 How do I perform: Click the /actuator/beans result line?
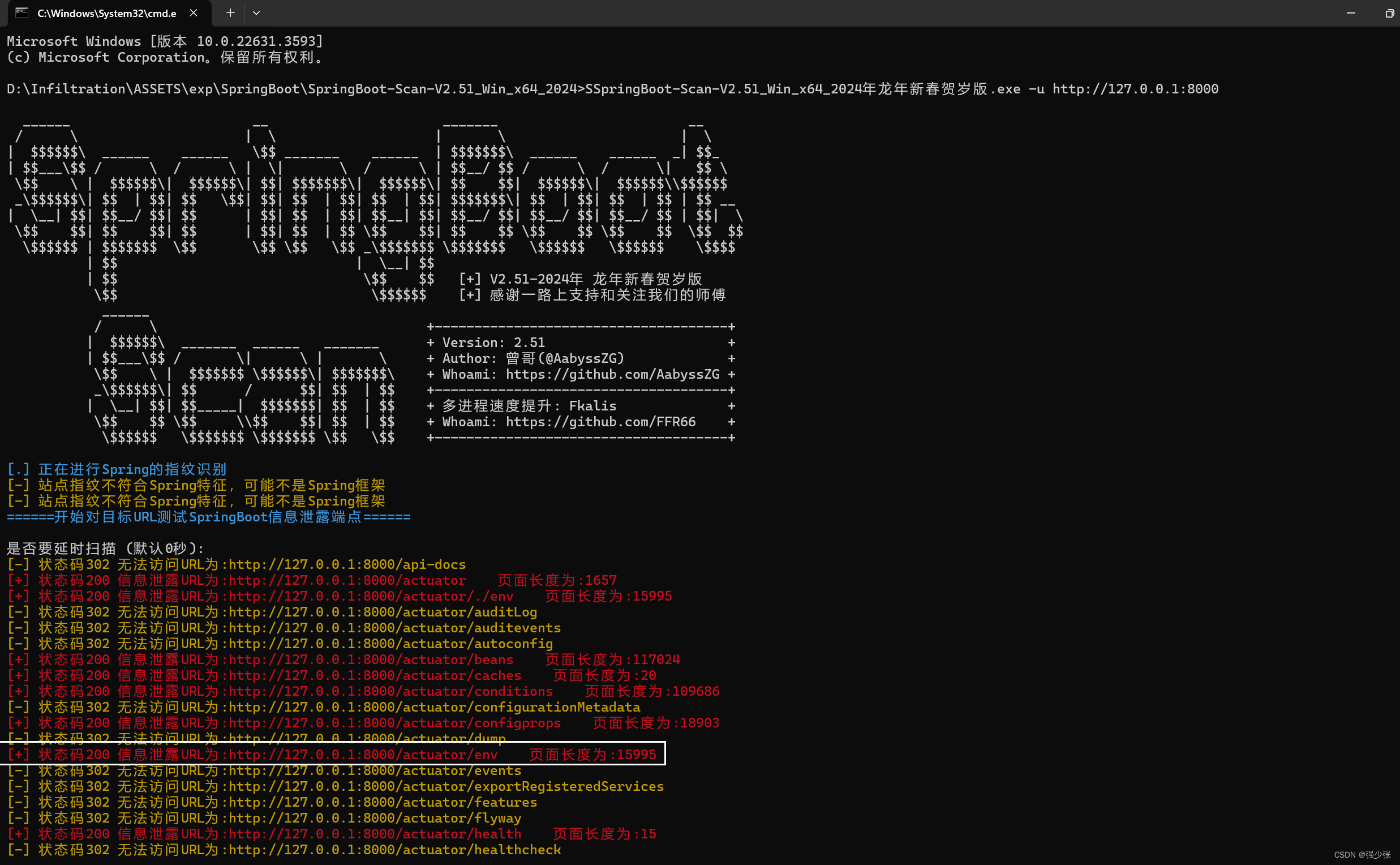pyautogui.click(x=343, y=660)
